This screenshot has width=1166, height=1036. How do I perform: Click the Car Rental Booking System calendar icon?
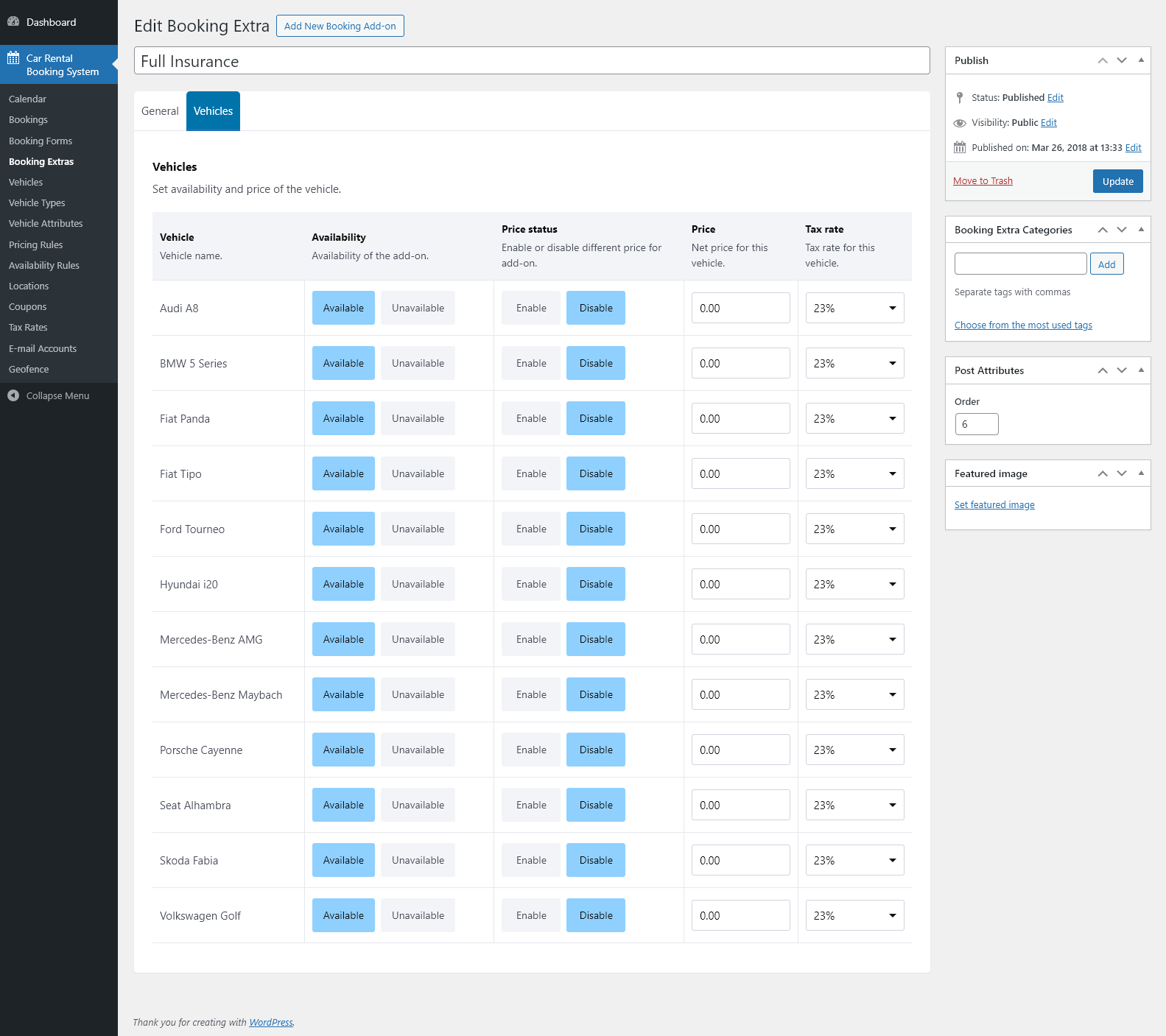pos(13,58)
